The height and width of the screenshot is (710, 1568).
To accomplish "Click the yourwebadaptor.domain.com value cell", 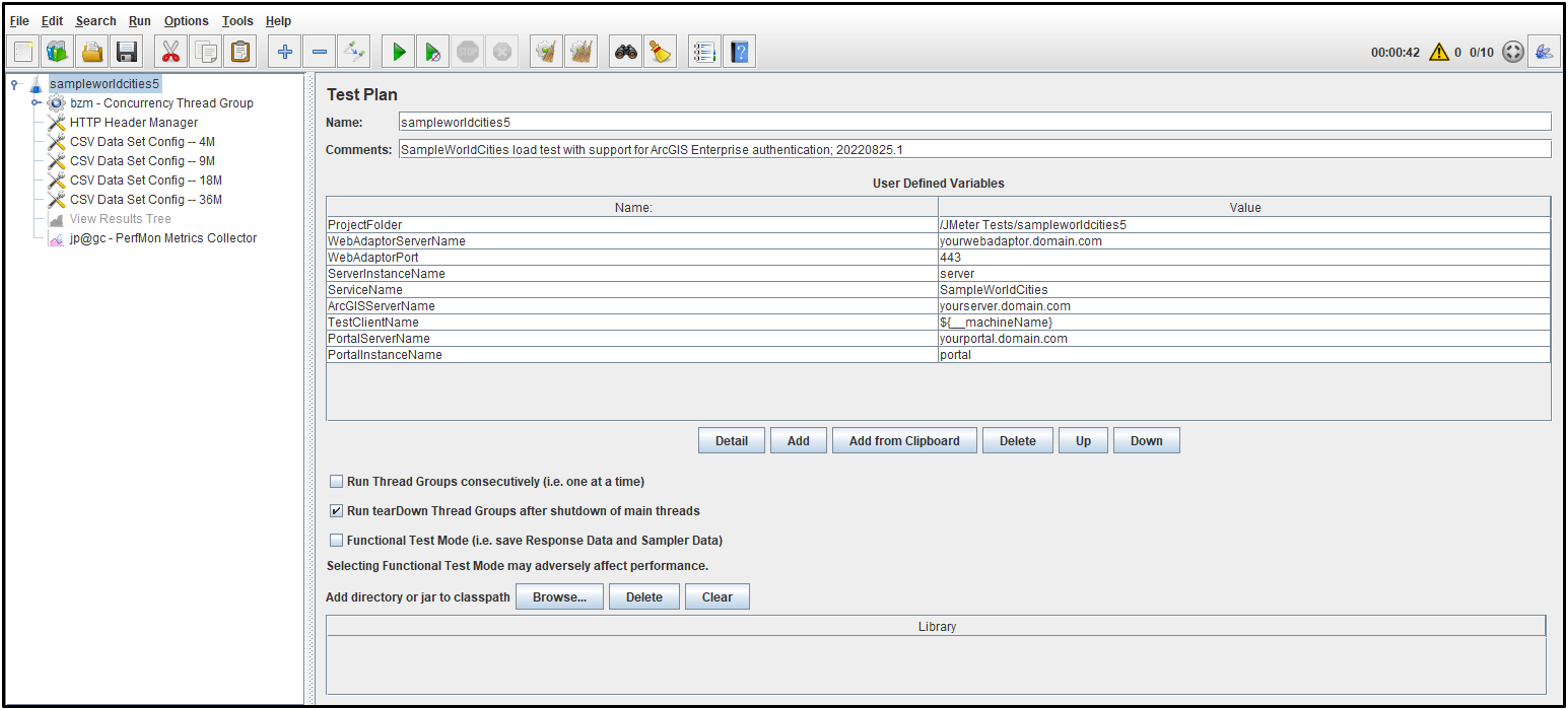I will pos(1244,241).
